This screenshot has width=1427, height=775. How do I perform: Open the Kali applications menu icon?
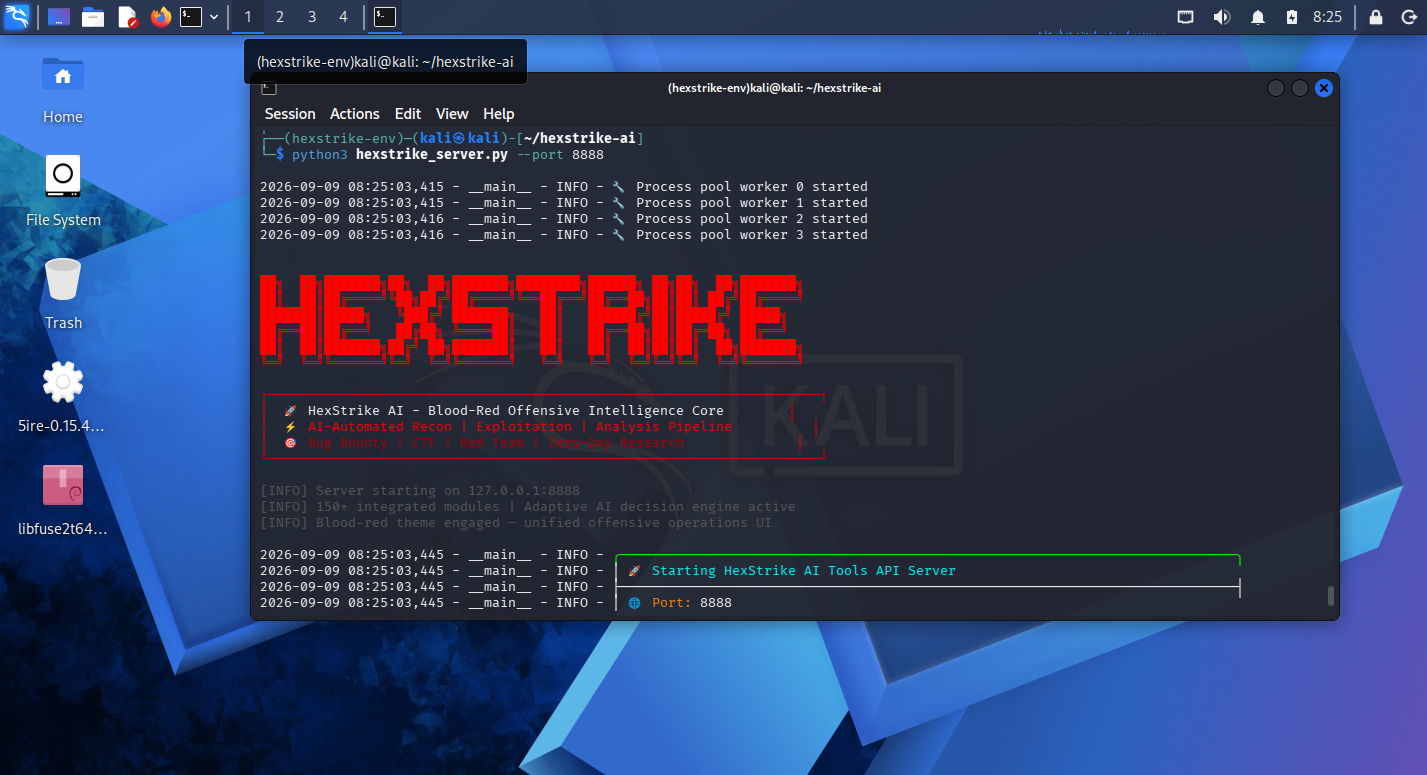[17, 16]
